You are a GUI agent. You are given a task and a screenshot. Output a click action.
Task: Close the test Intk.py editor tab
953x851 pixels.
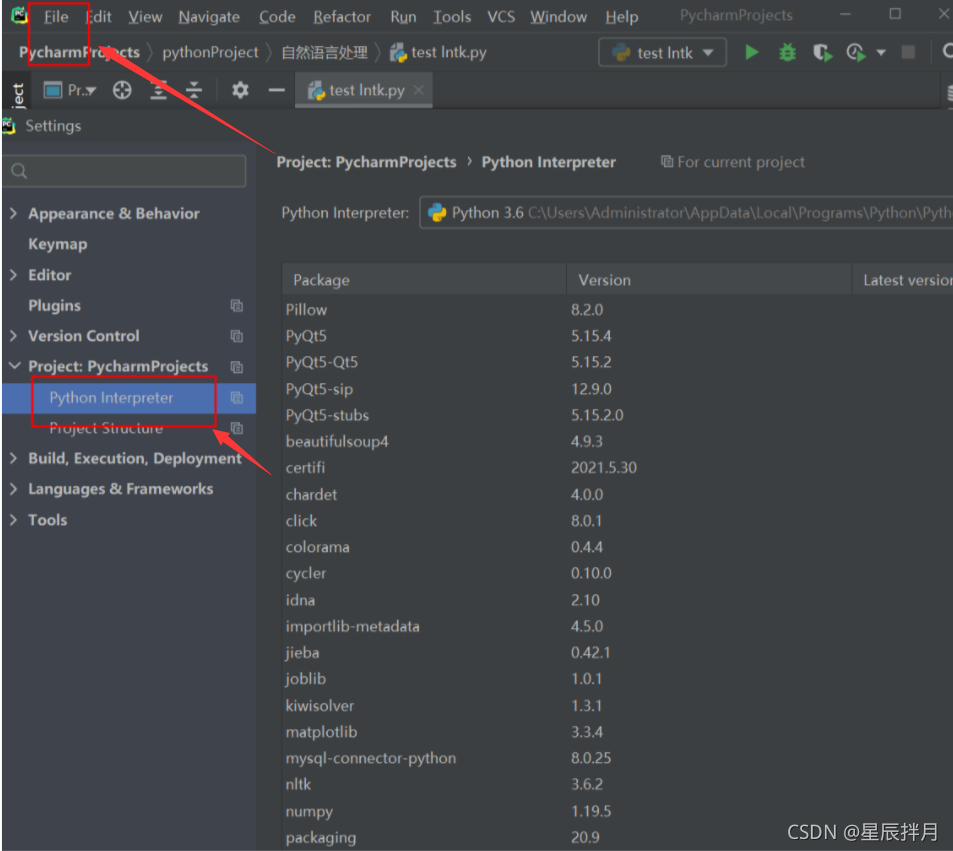tap(418, 90)
